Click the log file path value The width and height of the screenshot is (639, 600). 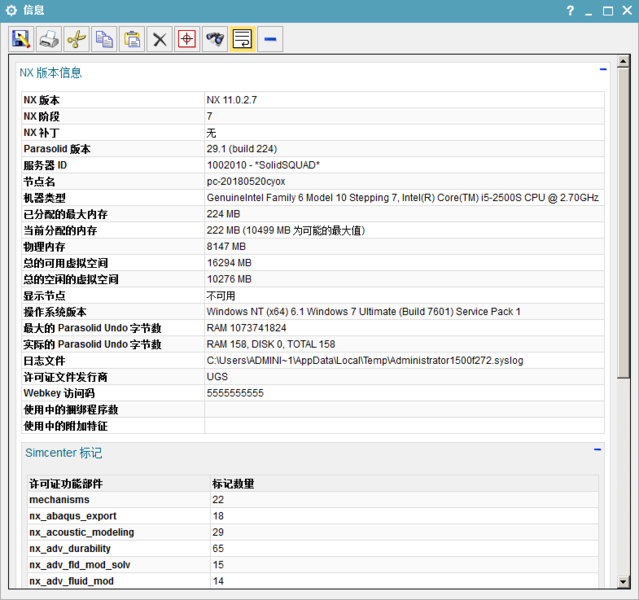pos(365,360)
